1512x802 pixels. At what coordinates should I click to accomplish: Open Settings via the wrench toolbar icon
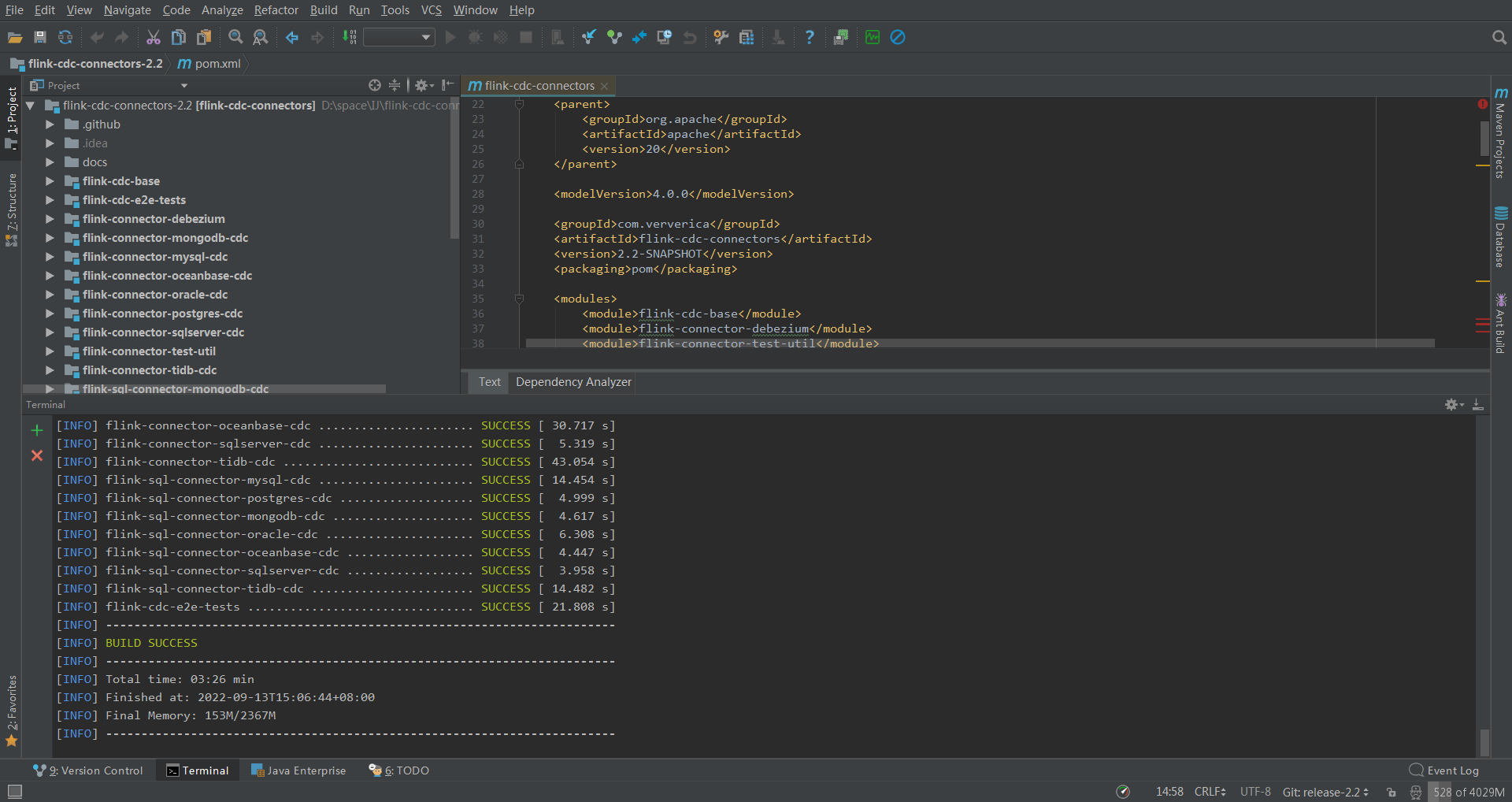pyautogui.click(x=720, y=37)
